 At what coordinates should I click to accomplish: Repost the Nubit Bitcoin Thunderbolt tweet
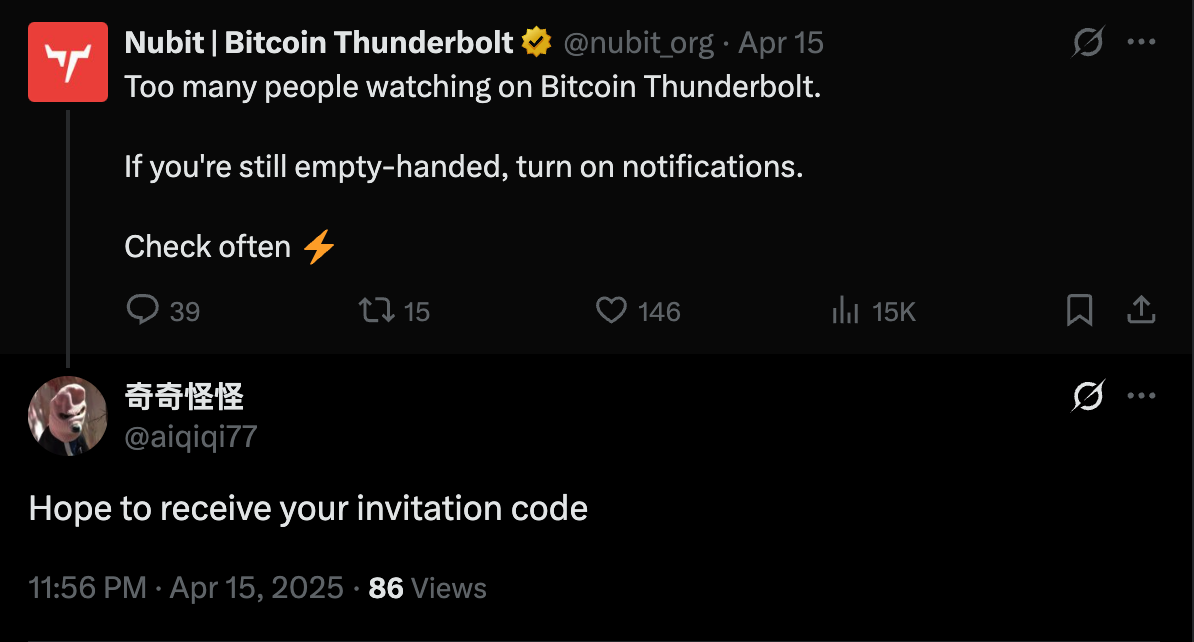(x=377, y=310)
